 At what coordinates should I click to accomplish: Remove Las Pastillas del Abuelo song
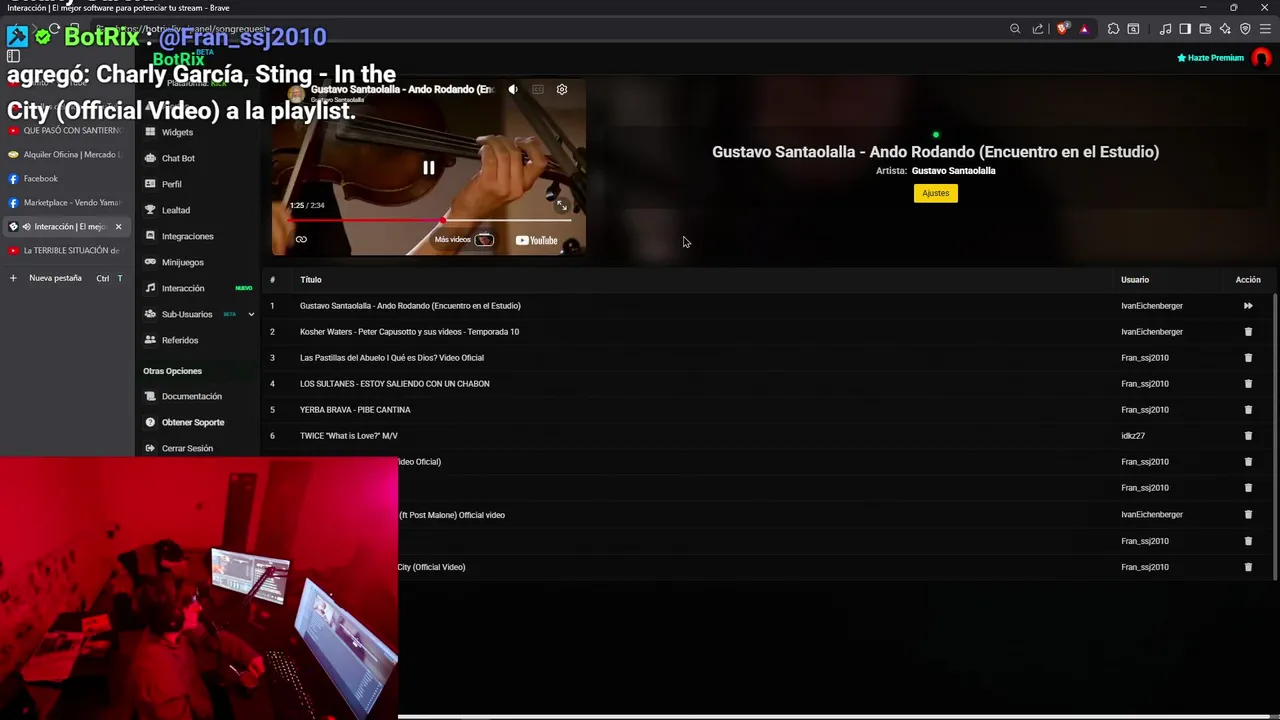[x=1248, y=358]
